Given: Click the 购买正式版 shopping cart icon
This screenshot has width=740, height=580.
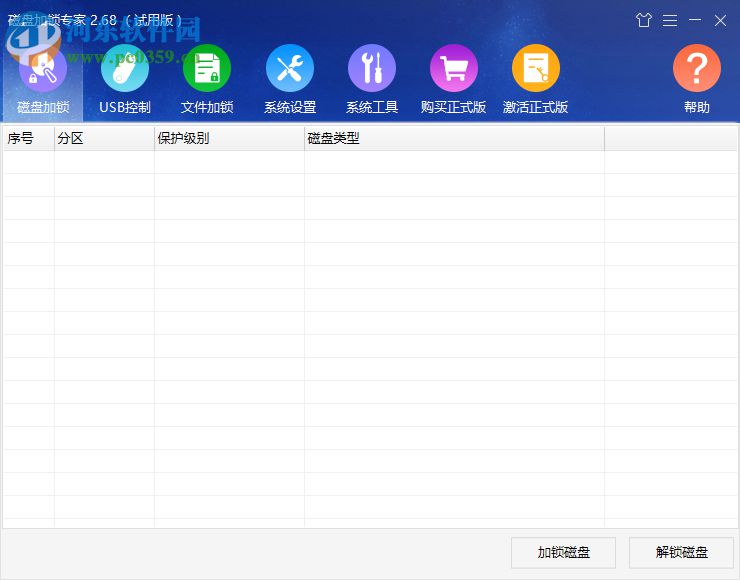Looking at the screenshot, I should click(x=454, y=68).
